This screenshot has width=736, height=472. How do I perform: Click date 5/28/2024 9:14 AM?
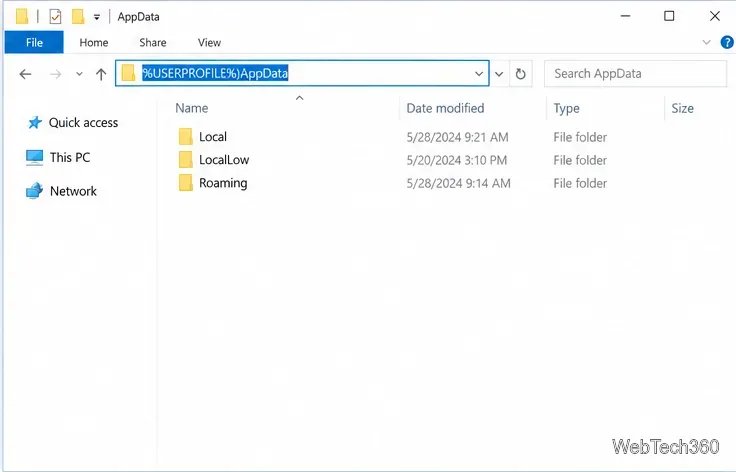tap(458, 183)
